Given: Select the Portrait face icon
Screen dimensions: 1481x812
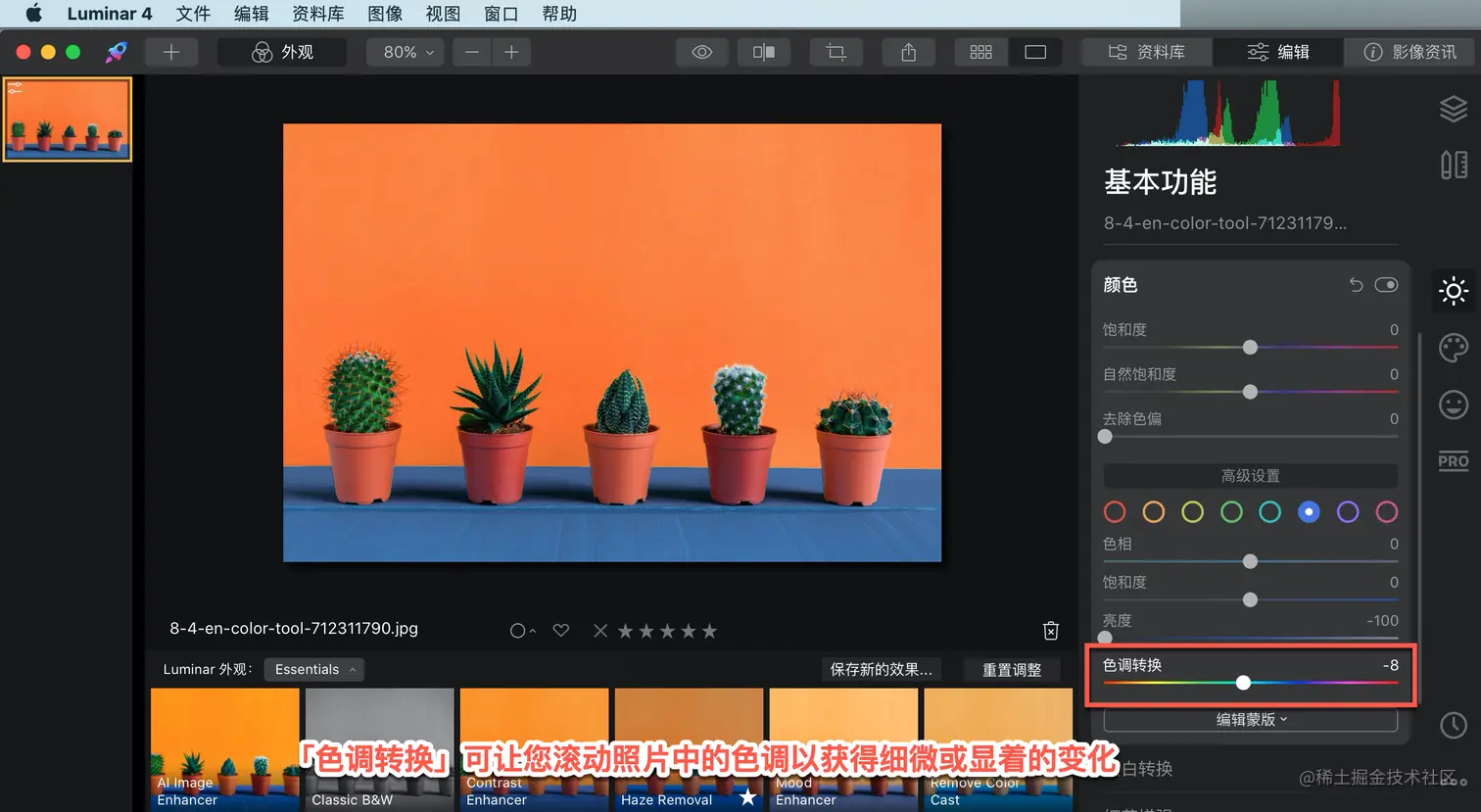Looking at the screenshot, I should (1454, 404).
